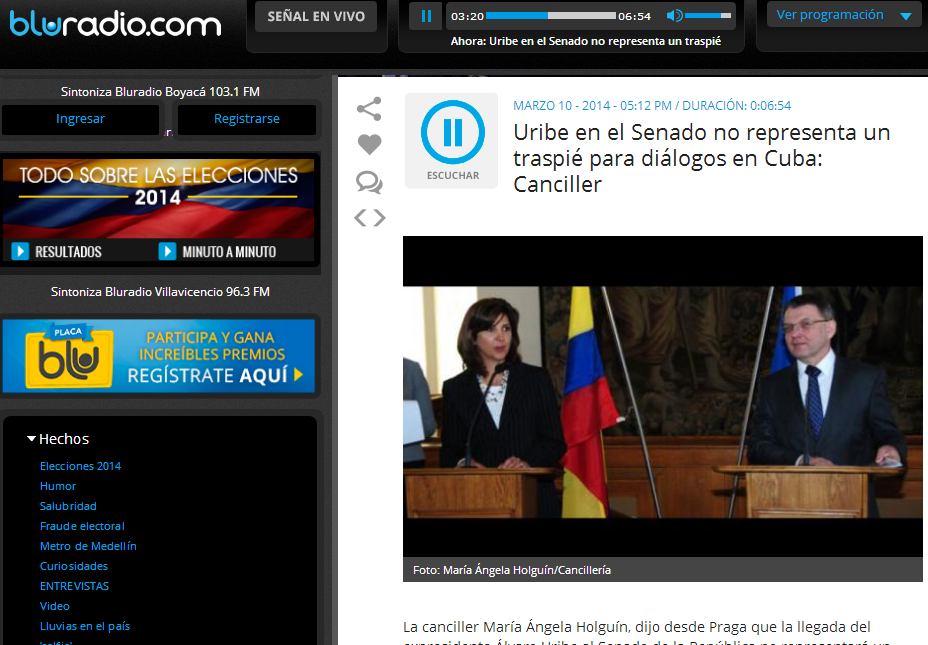Viewport: 928px width, 645px height.
Task: Seek within the audio progress bar
Action: tap(550, 16)
